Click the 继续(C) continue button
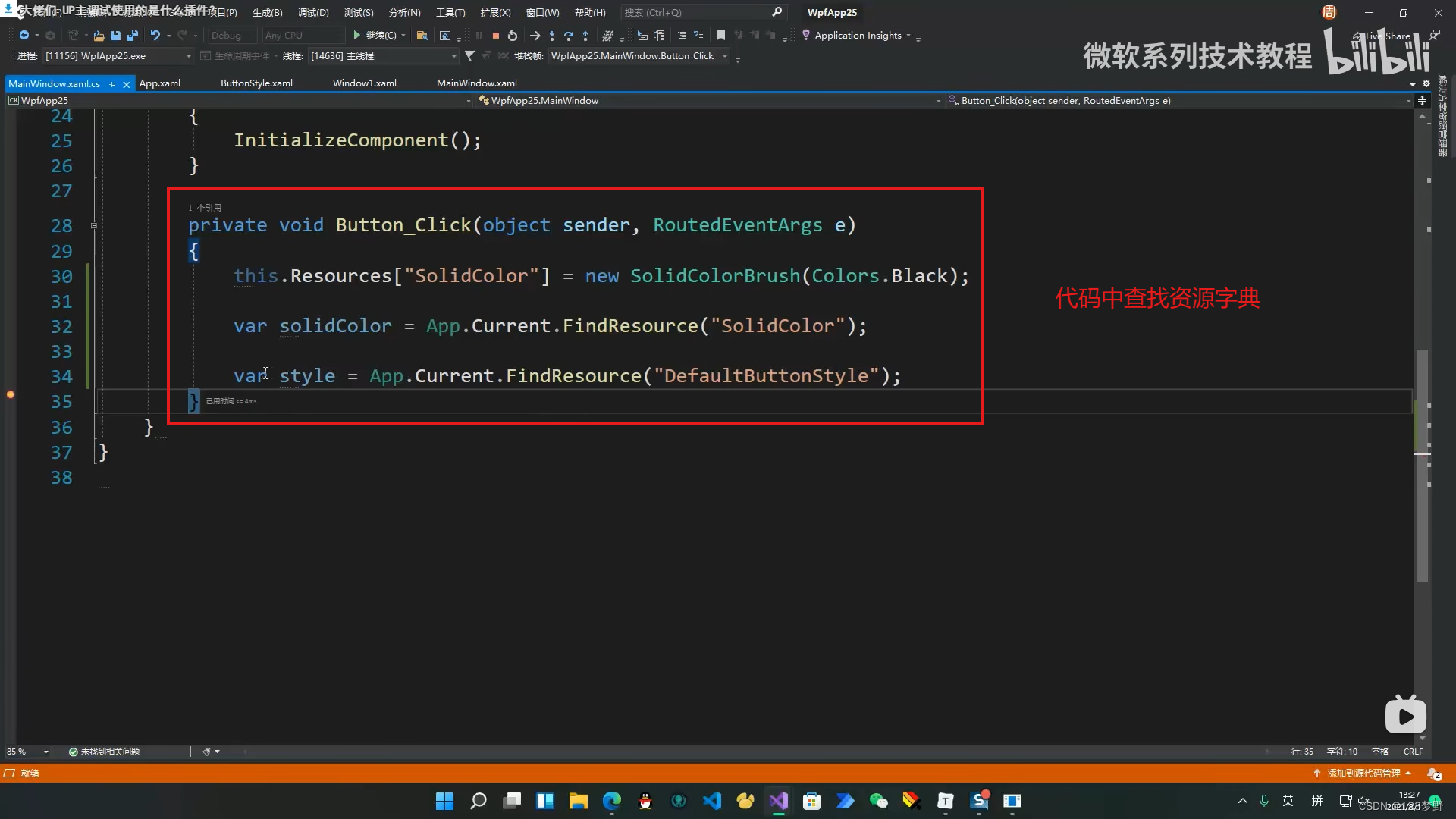The width and height of the screenshot is (1456, 819). click(375, 36)
